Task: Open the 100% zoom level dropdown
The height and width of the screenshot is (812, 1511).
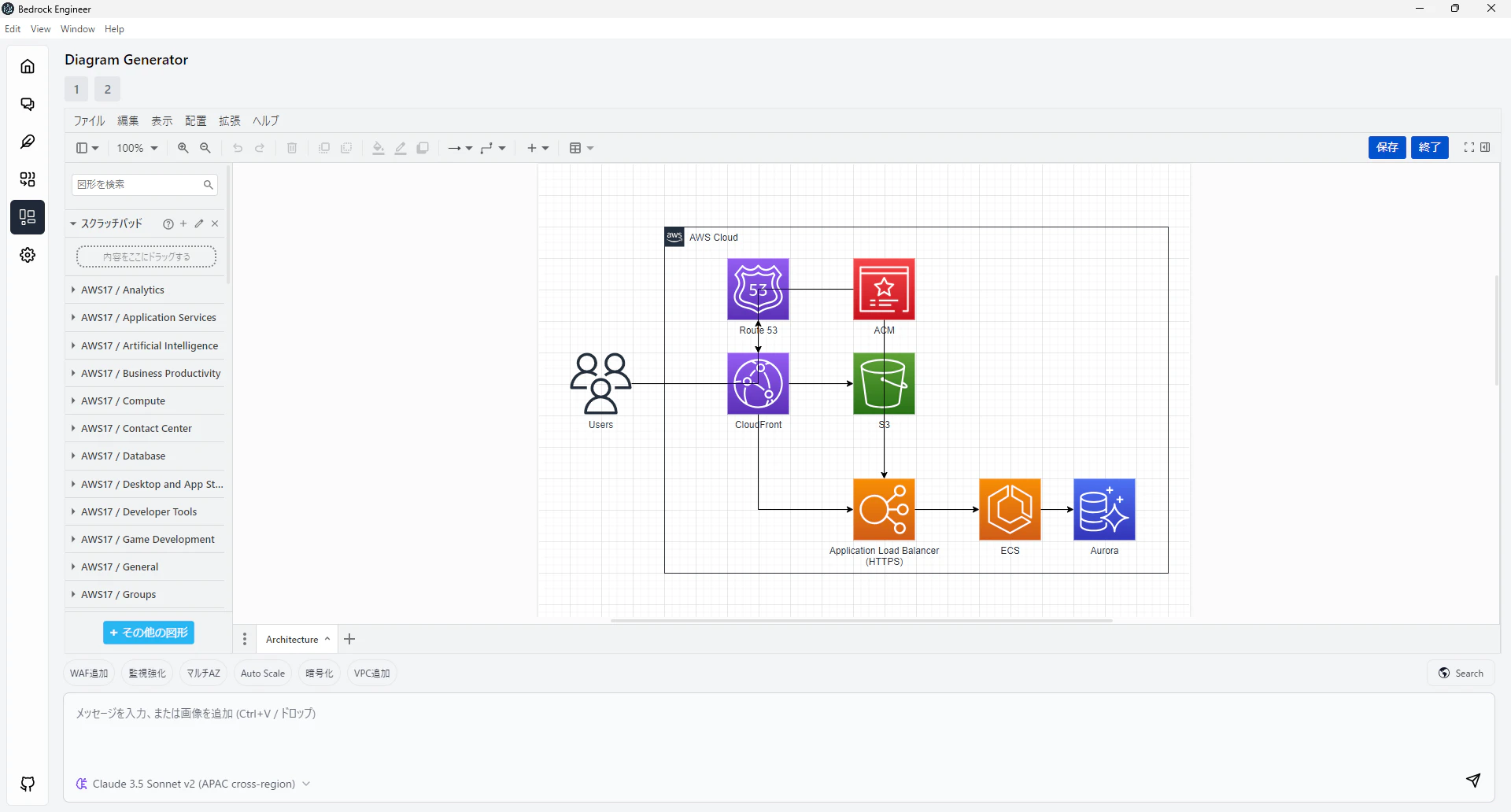Action: tap(138, 148)
